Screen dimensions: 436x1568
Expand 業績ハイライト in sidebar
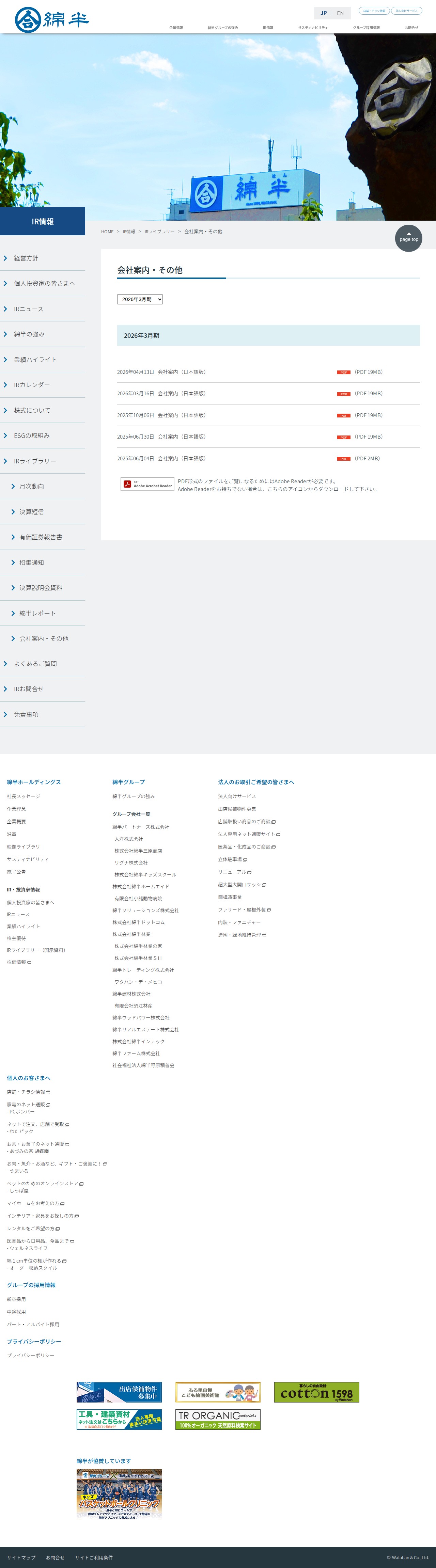click(x=43, y=360)
